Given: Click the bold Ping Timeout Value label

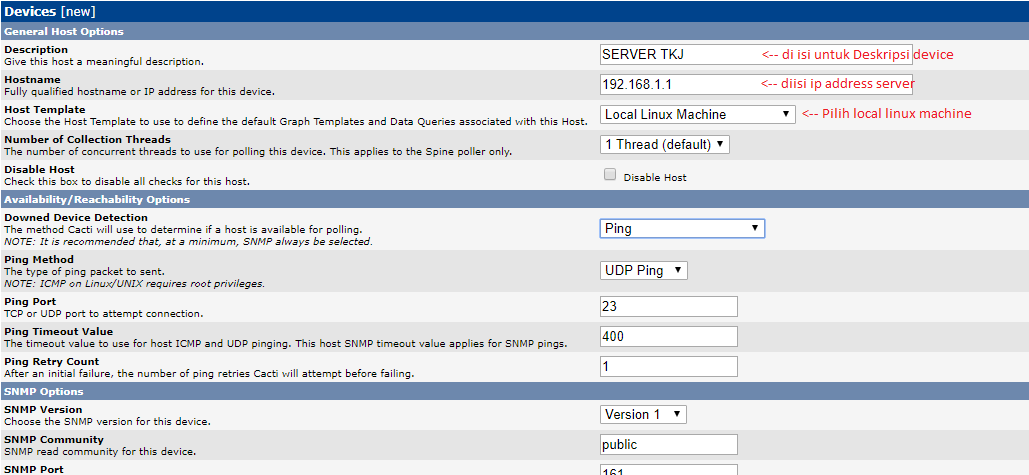Looking at the screenshot, I should (x=58, y=331).
